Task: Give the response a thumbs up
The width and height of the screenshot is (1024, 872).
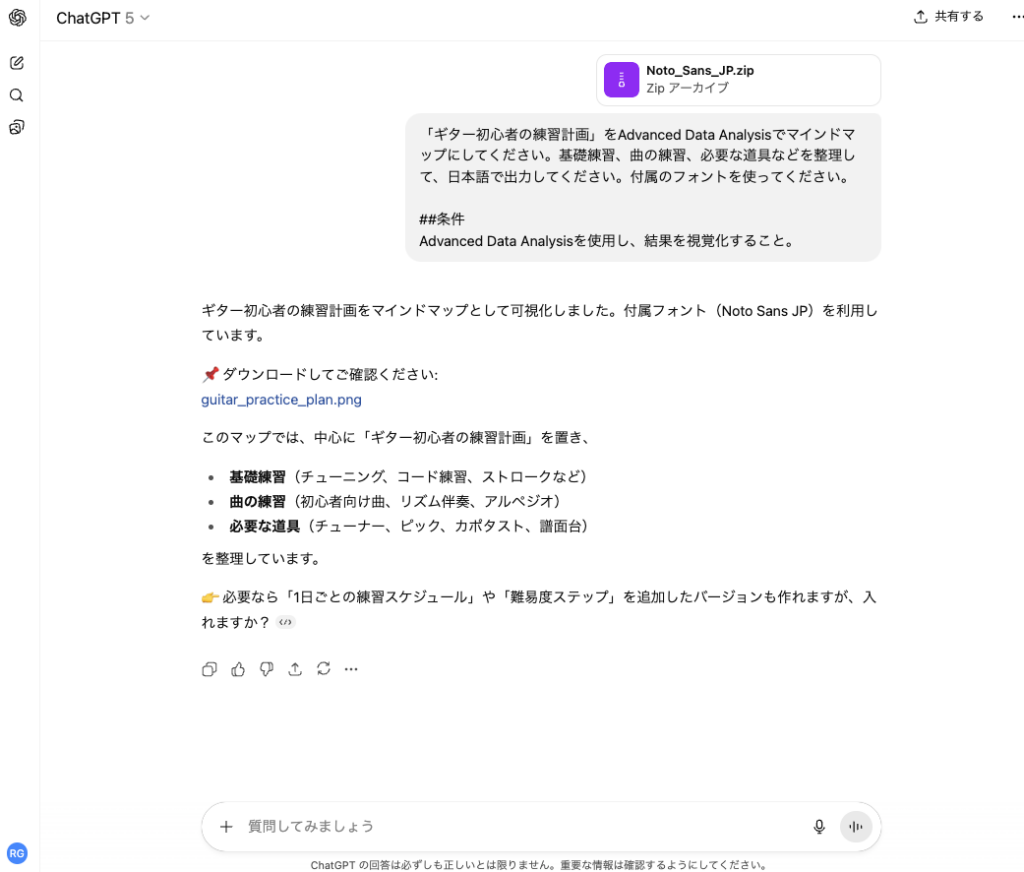Action: [x=238, y=669]
